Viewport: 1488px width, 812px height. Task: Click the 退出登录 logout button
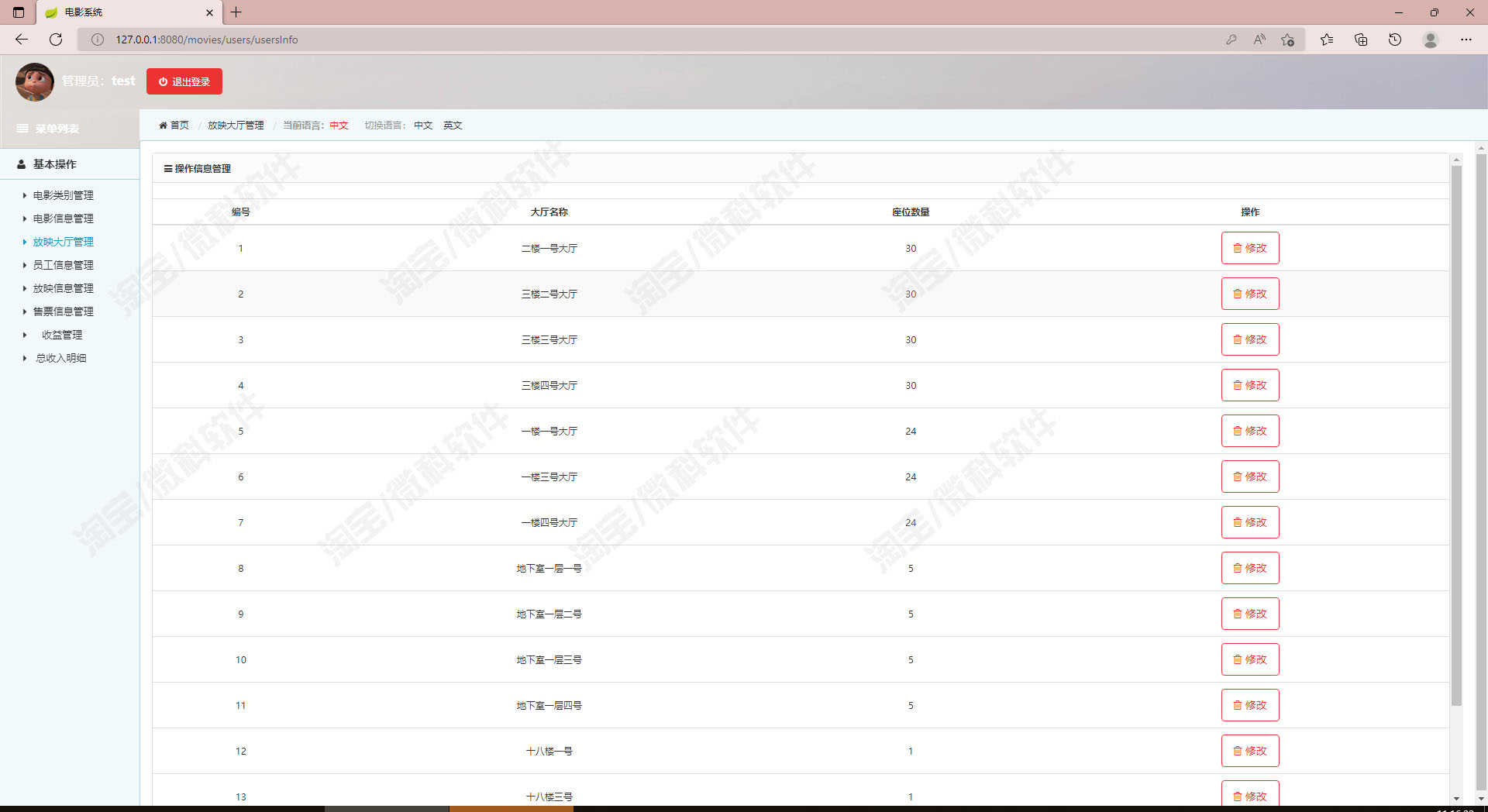point(184,81)
